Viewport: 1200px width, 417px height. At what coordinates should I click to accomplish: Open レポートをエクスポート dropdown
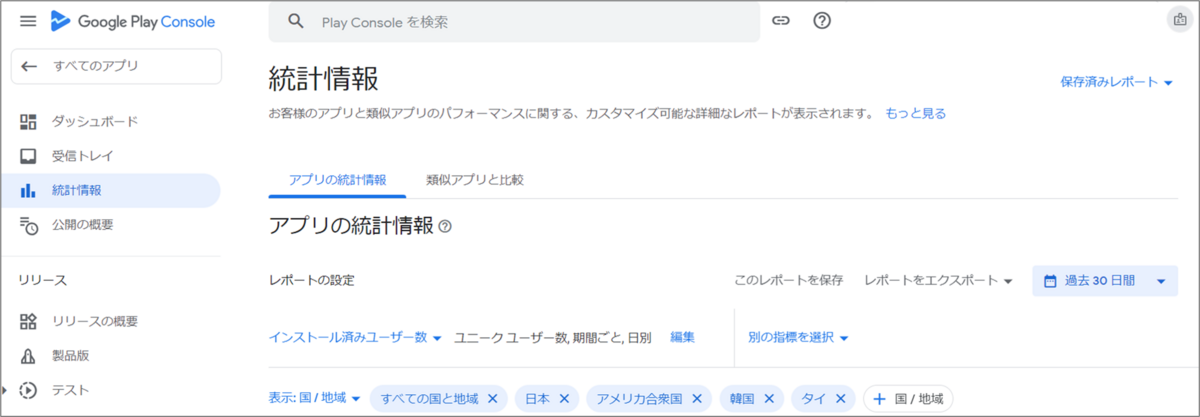[x=939, y=281]
